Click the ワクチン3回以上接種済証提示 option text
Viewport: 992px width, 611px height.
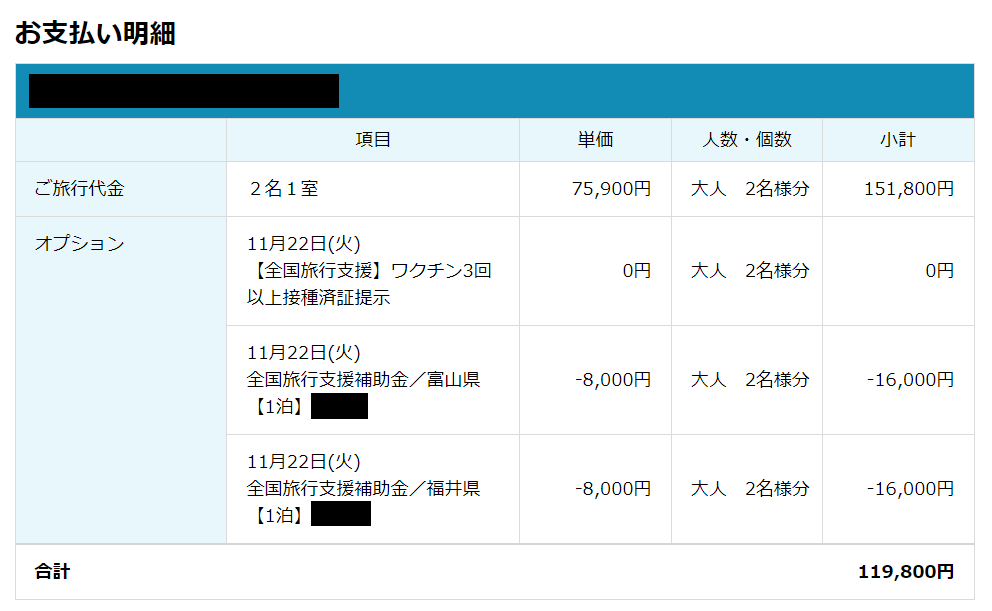[x=369, y=283]
